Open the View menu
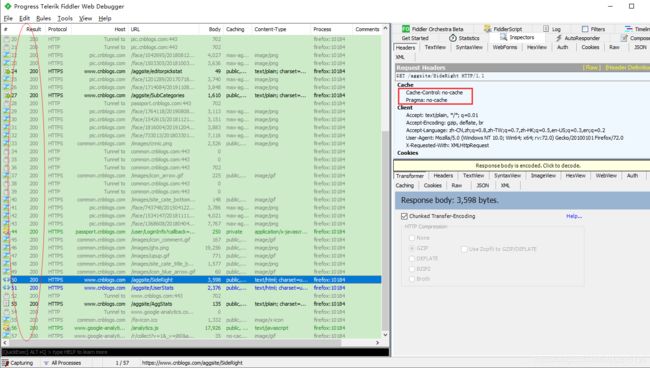650x368 pixels. (85, 18)
